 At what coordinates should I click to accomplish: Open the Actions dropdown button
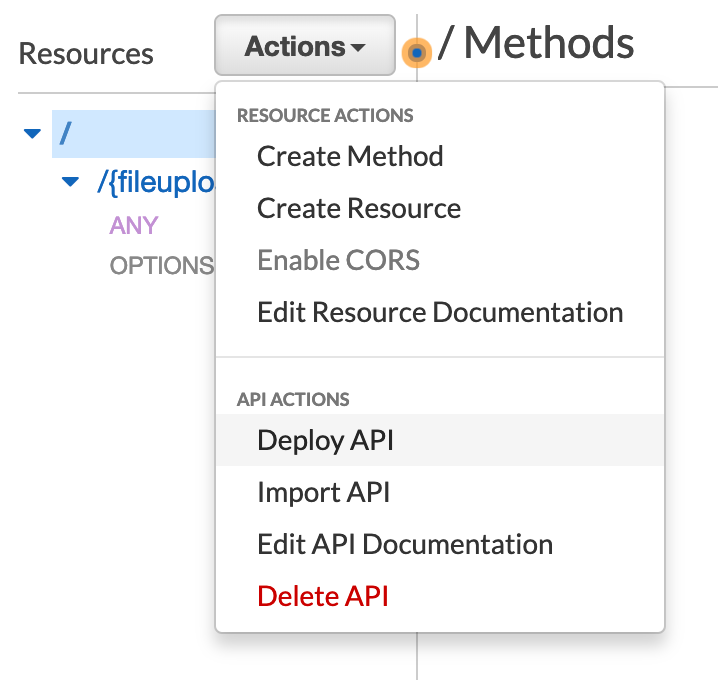coord(305,46)
